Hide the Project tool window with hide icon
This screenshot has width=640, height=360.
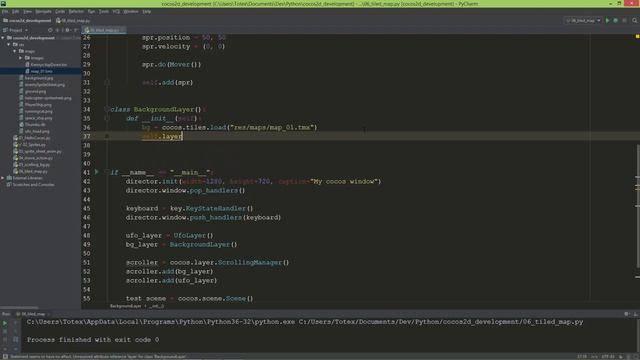pyautogui.click(x=76, y=30)
